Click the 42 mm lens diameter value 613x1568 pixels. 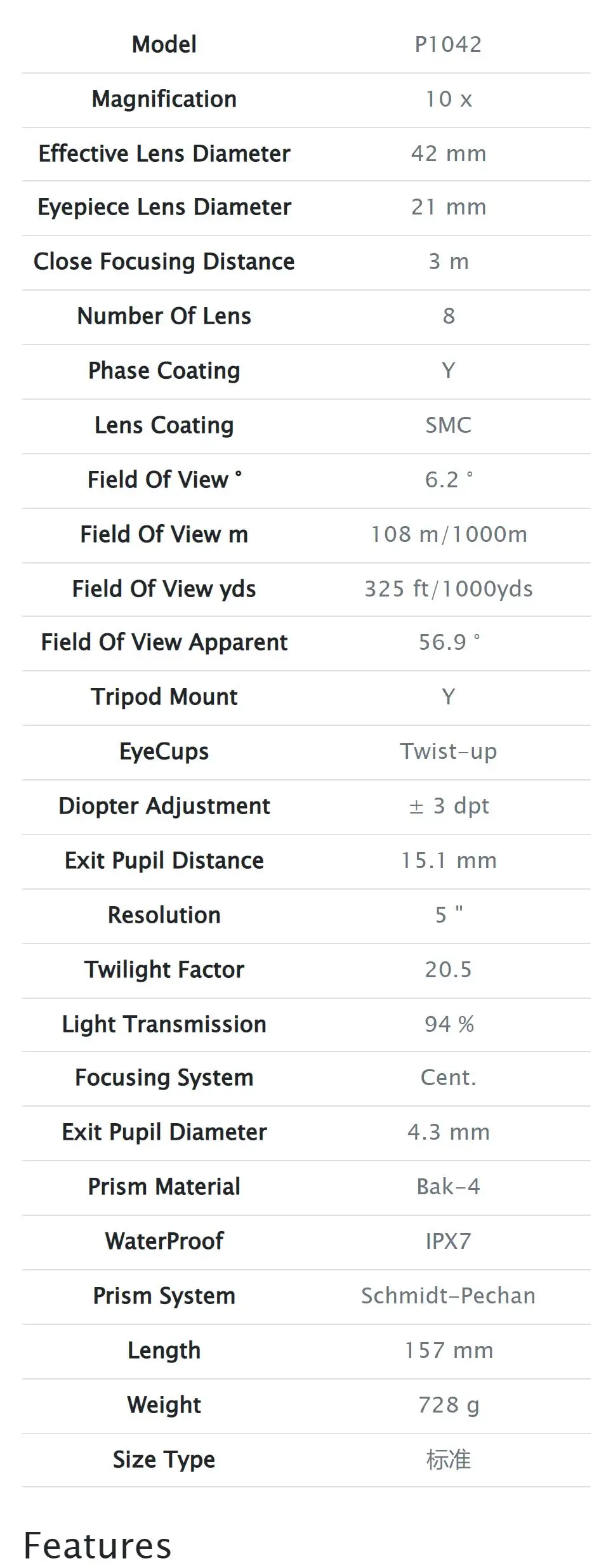coord(448,154)
